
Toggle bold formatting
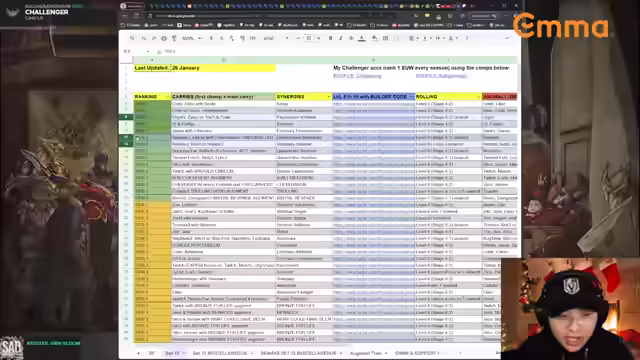point(330,38)
